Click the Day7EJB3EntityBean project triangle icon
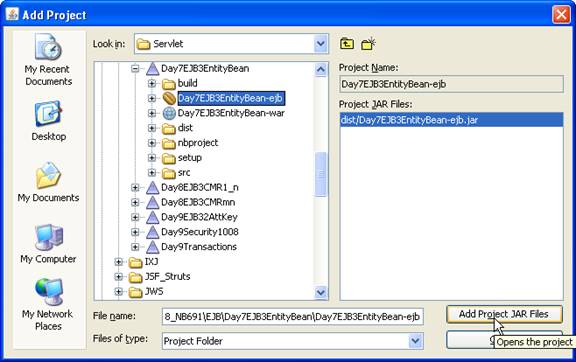 tap(152, 69)
